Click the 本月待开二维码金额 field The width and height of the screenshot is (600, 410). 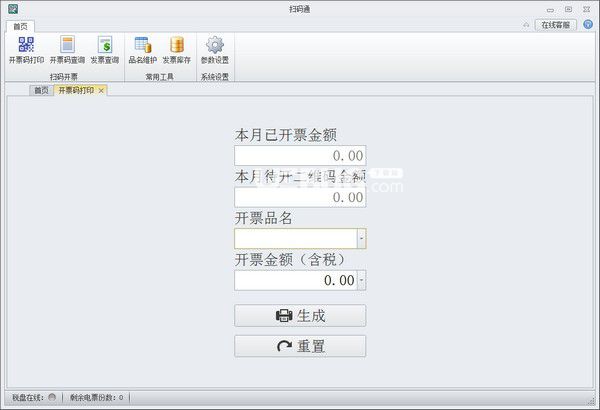coord(300,197)
